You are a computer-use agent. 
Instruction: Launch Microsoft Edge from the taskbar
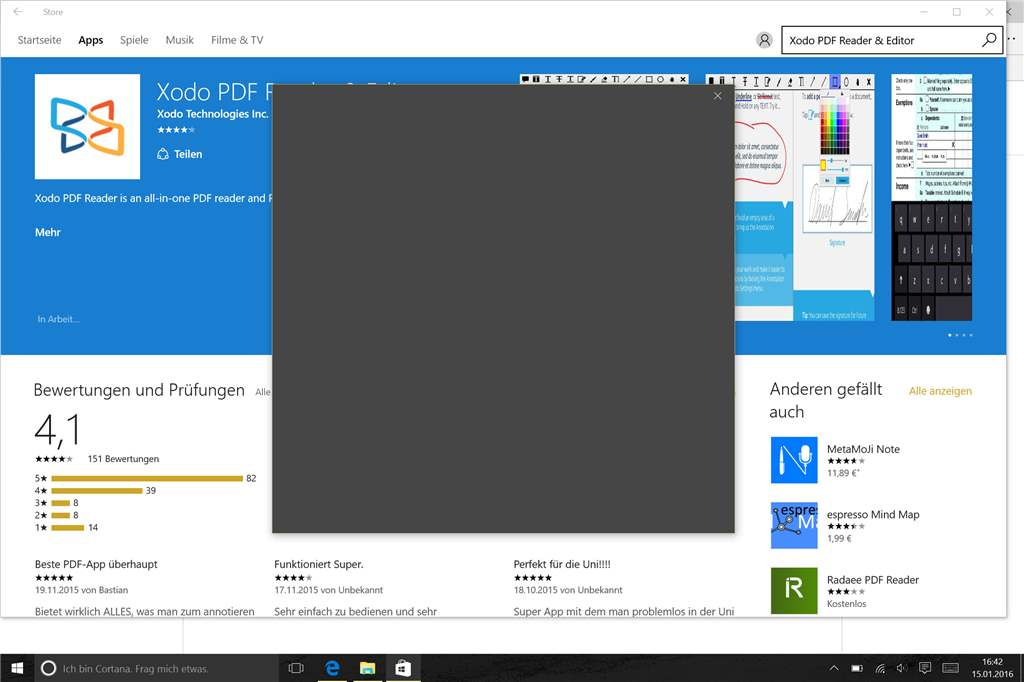pyautogui.click(x=332, y=668)
